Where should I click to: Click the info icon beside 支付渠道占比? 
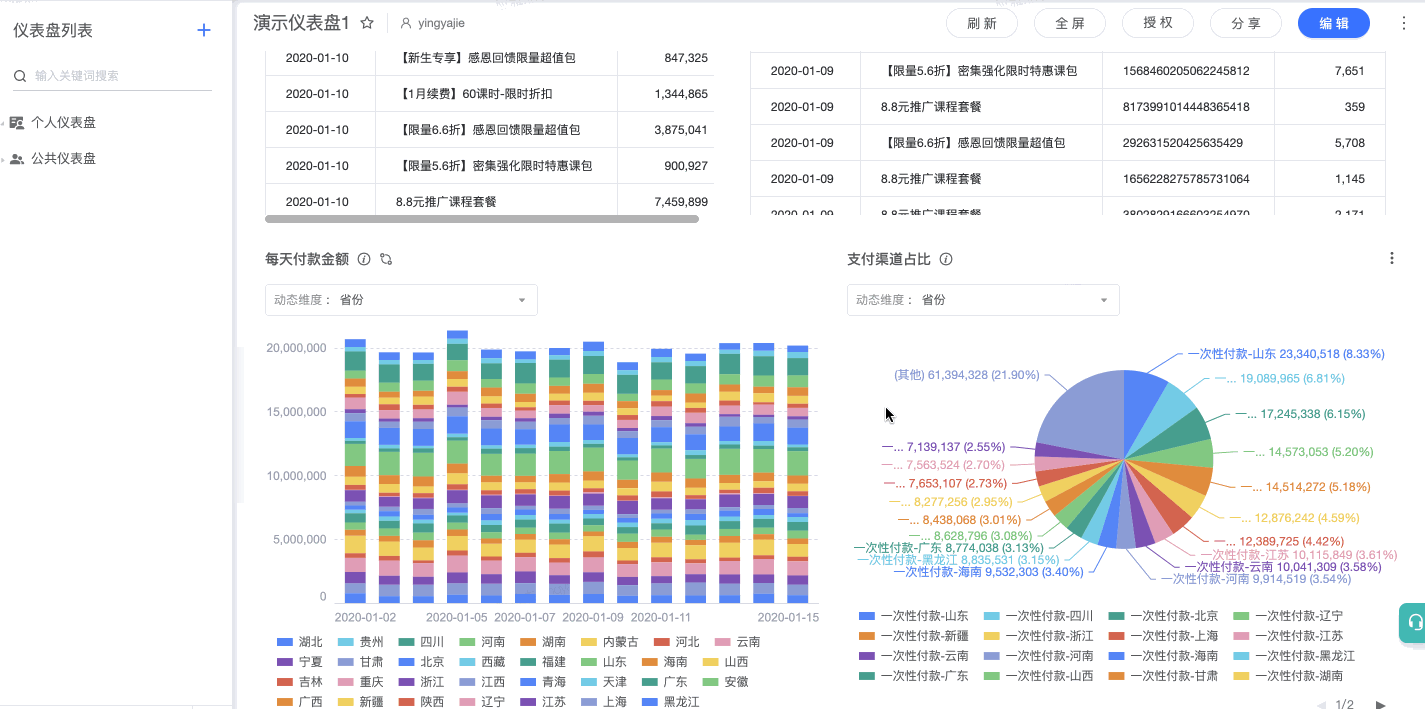point(946,259)
